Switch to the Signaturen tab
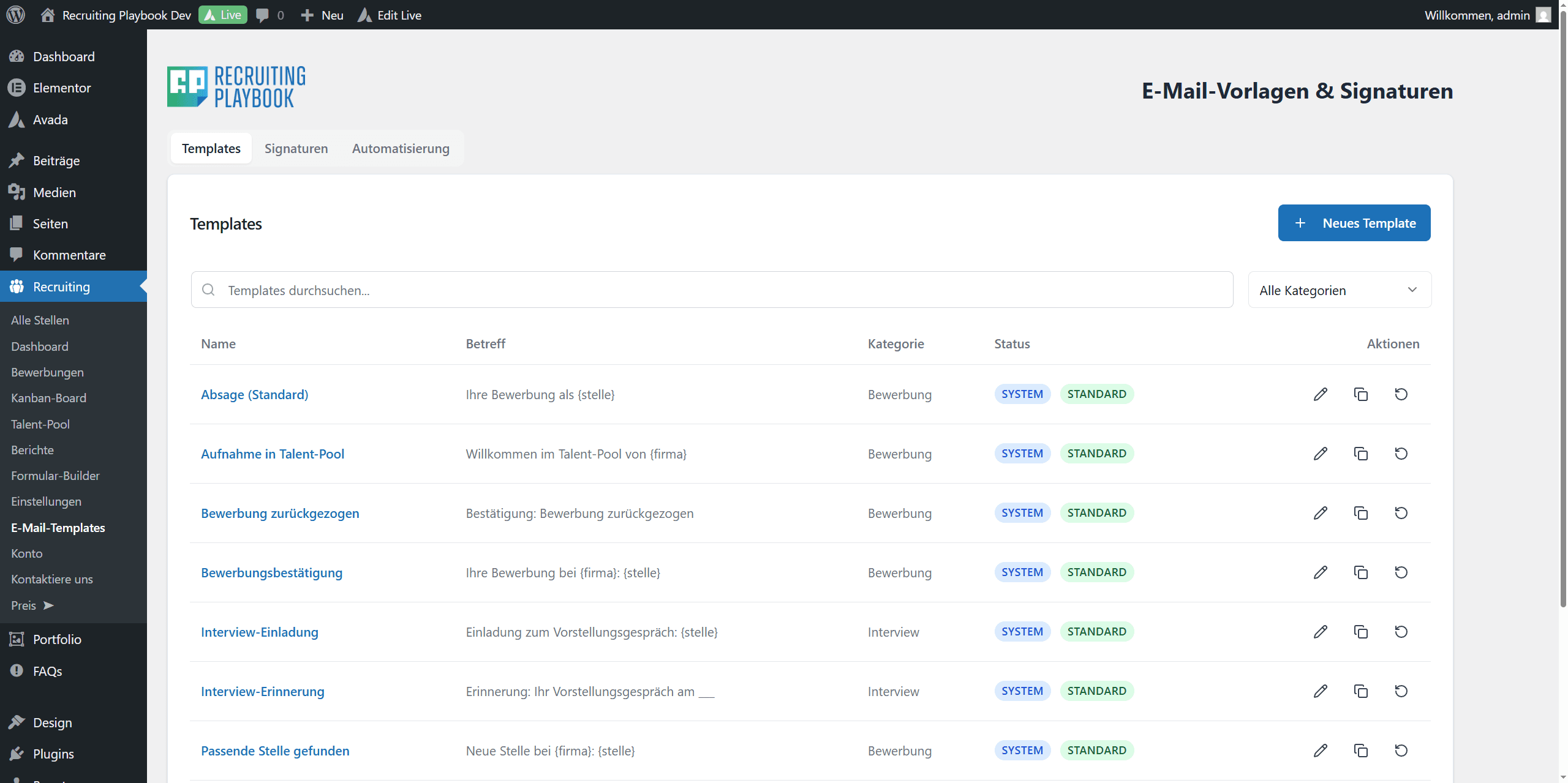 (x=296, y=148)
